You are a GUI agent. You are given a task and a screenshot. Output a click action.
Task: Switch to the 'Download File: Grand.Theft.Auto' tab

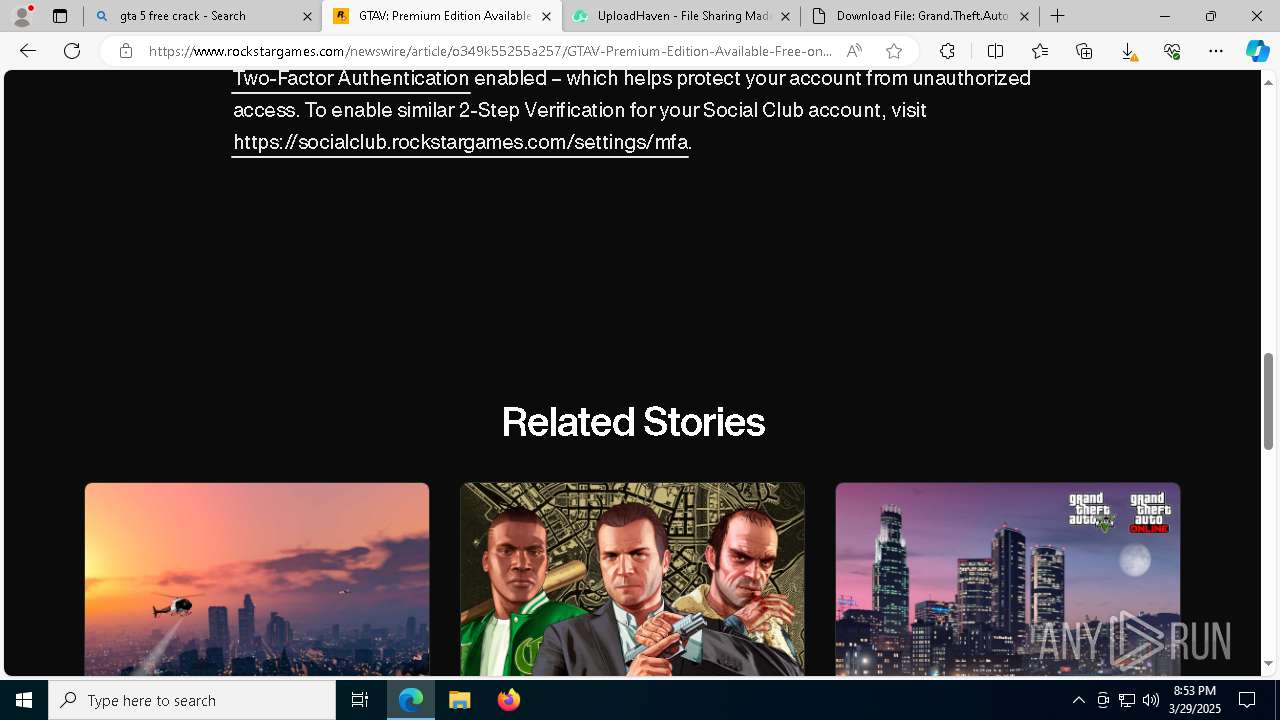tap(919, 16)
